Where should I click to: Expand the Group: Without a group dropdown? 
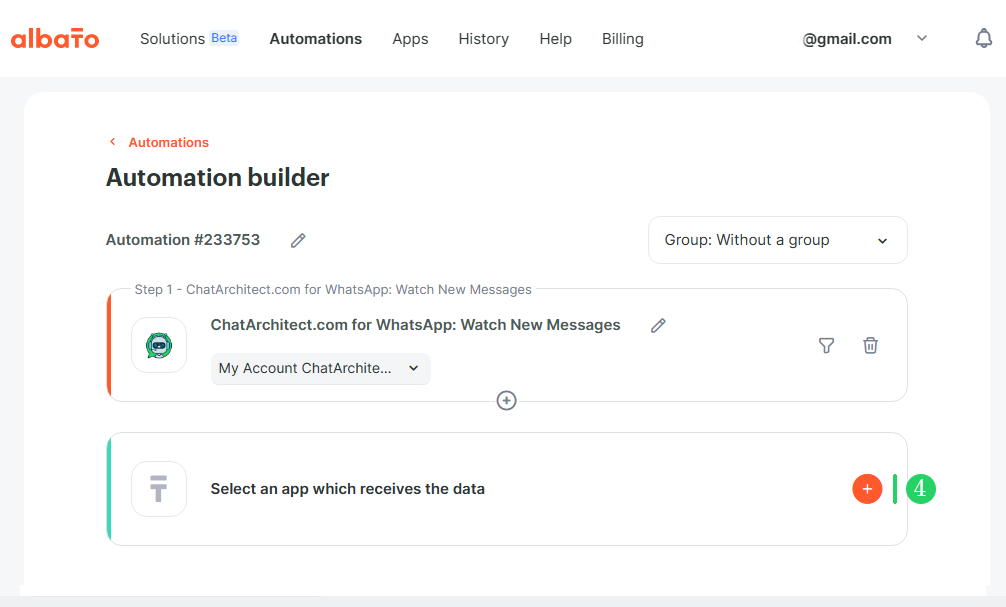tap(778, 240)
